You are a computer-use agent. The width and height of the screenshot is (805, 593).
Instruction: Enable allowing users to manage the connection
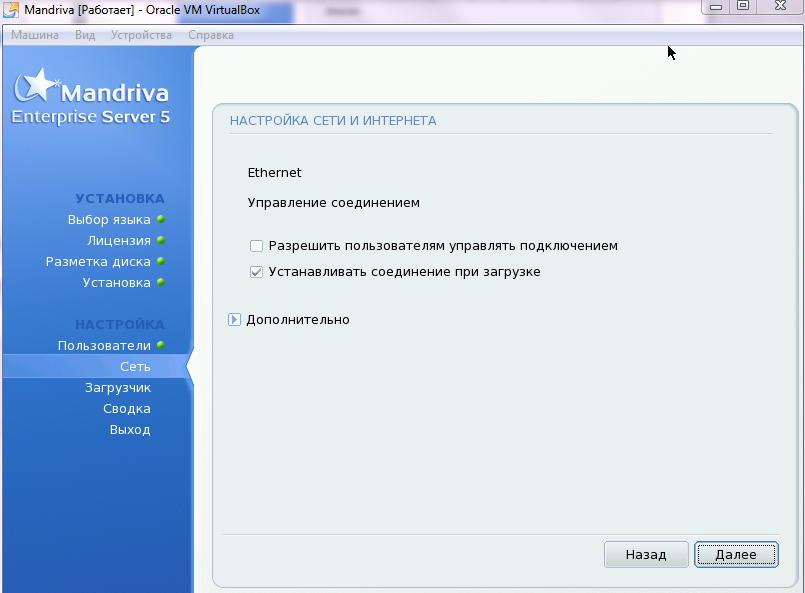click(256, 246)
